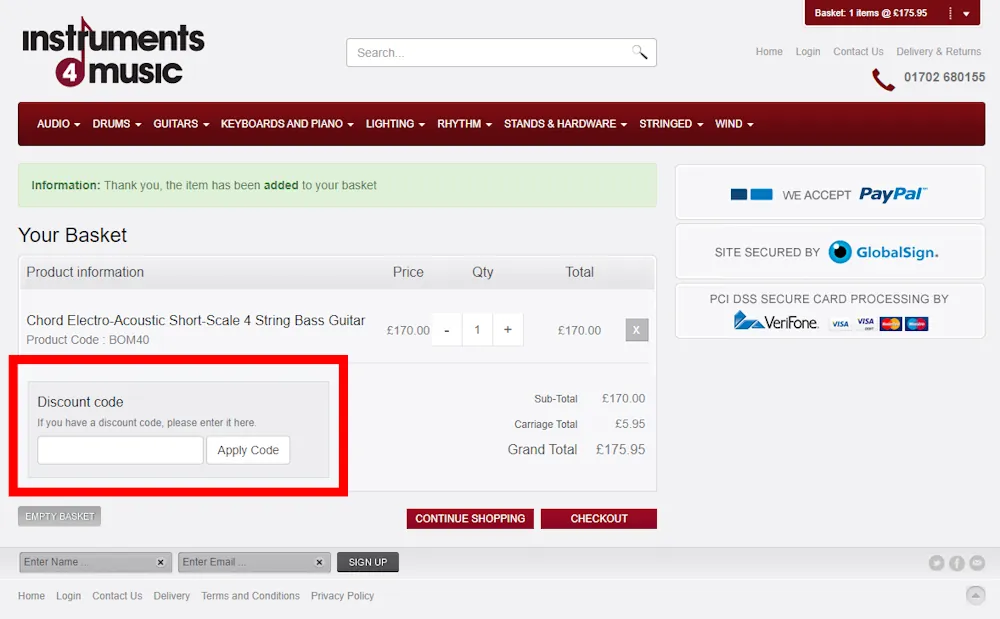This screenshot has width=1000, height=619.
Task: Click the red phone icon
Action: point(883,80)
